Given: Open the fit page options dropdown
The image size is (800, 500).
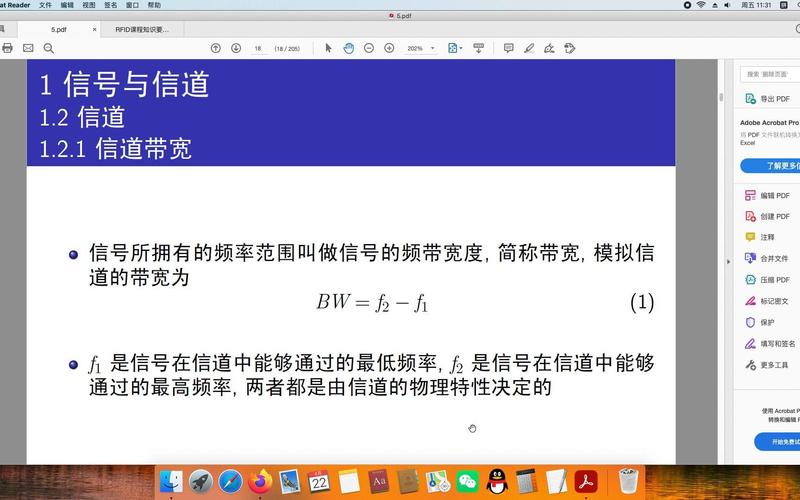Looking at the screenshot, I should tap(455, 48).
